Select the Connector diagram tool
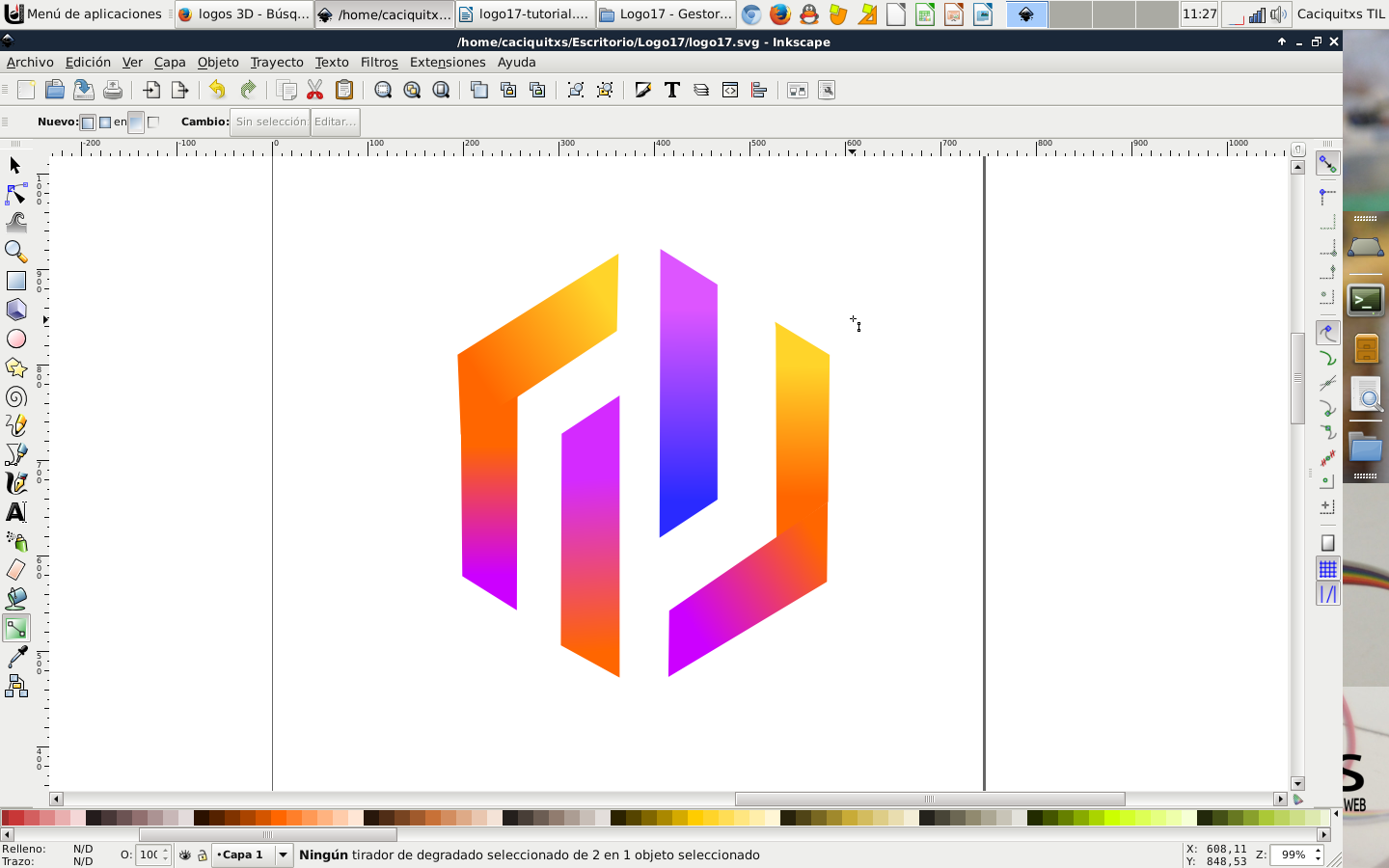Screen dimensions: 1389x868 [x=15, y=687]
